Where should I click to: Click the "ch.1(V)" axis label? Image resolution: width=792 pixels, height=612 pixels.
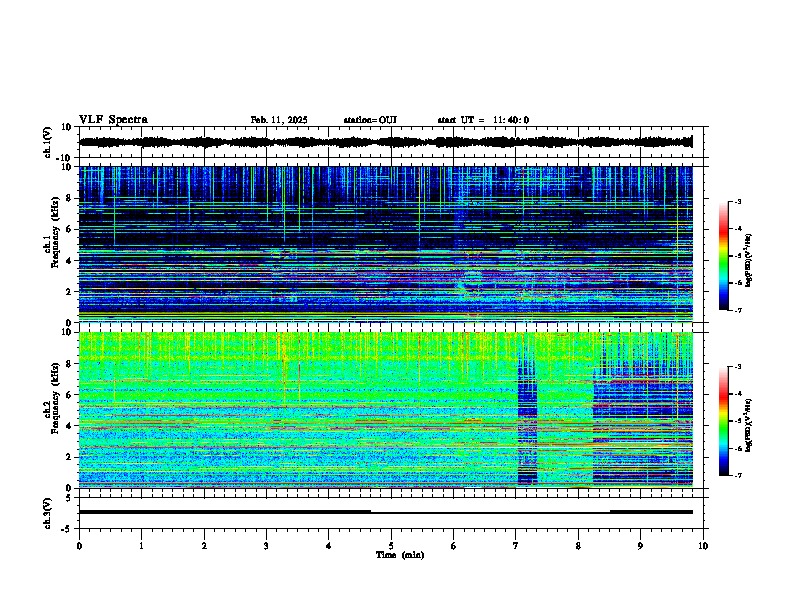(48, 142)
